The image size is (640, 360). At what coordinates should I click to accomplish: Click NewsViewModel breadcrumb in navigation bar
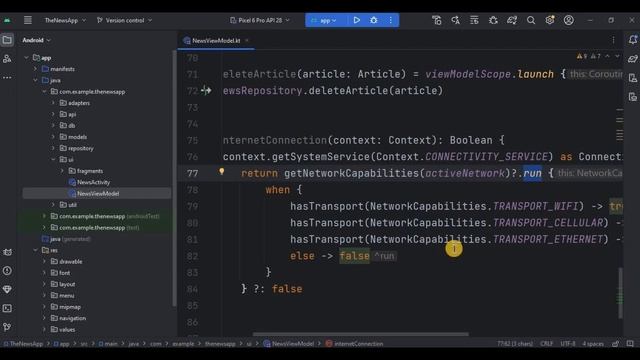point(289,344)
